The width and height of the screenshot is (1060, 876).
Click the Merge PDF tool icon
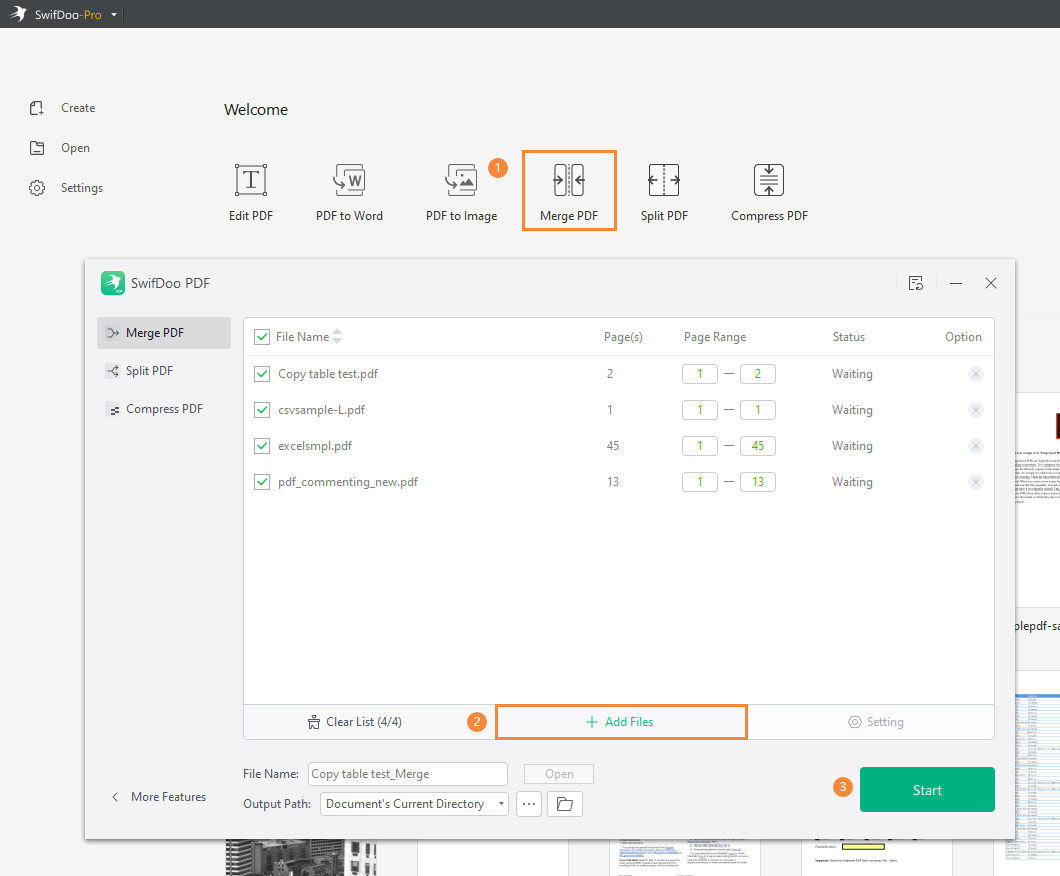(569, 180)
